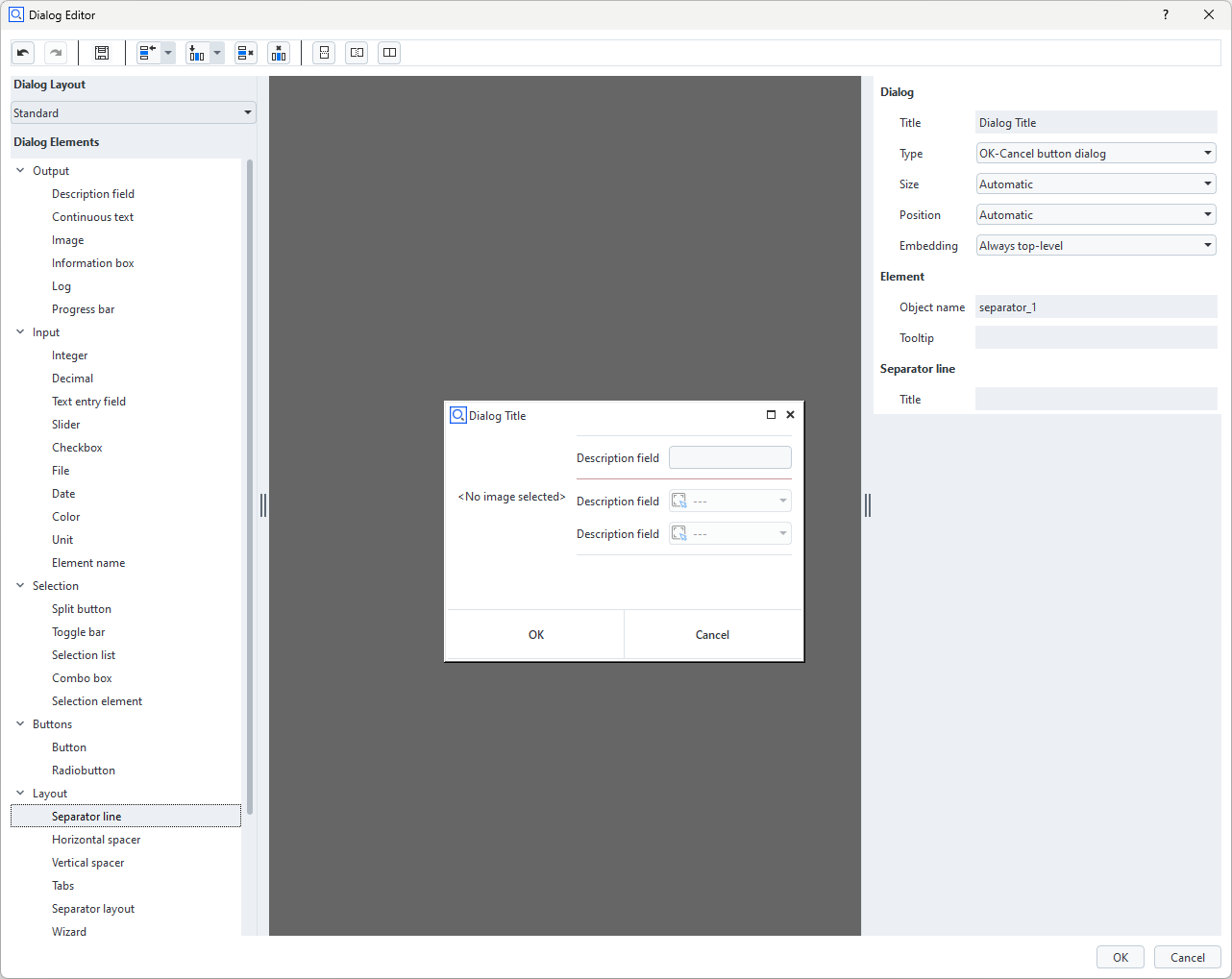This screenshot has width=1232, height=979.
Task: Click the undo arrow in toolbar
Action: pos(23,53)
